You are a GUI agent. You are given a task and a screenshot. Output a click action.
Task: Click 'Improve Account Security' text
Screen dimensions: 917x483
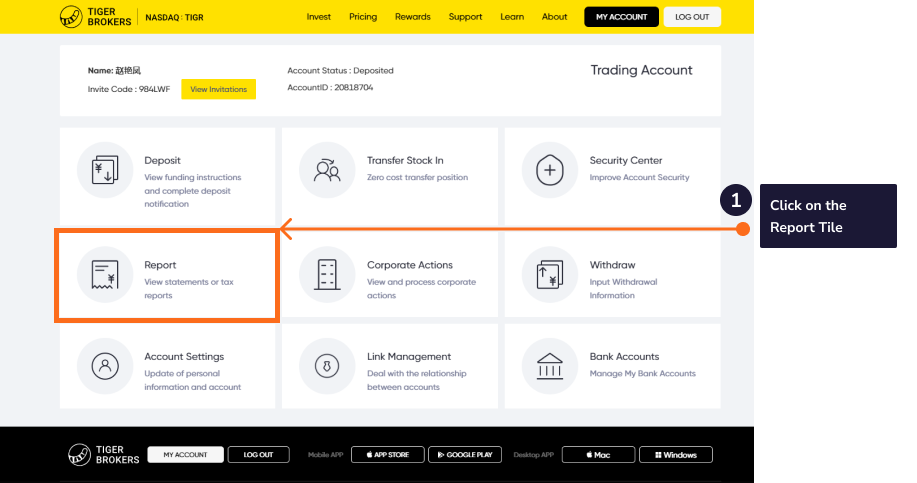pyautogui.click(x=639, y=177)
